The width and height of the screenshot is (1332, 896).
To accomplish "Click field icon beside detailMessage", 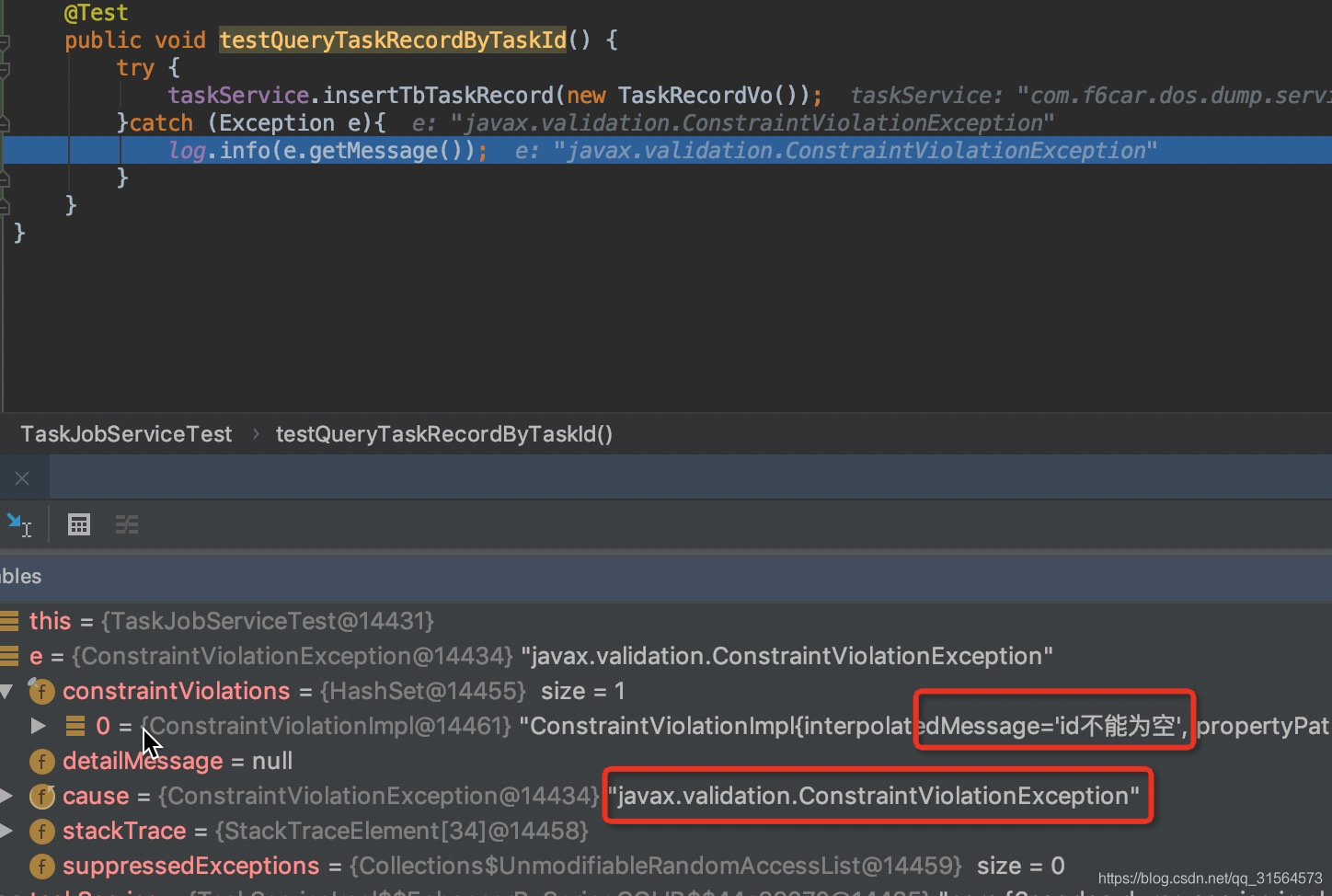I will pyautogui.click(x=42, y=761).
